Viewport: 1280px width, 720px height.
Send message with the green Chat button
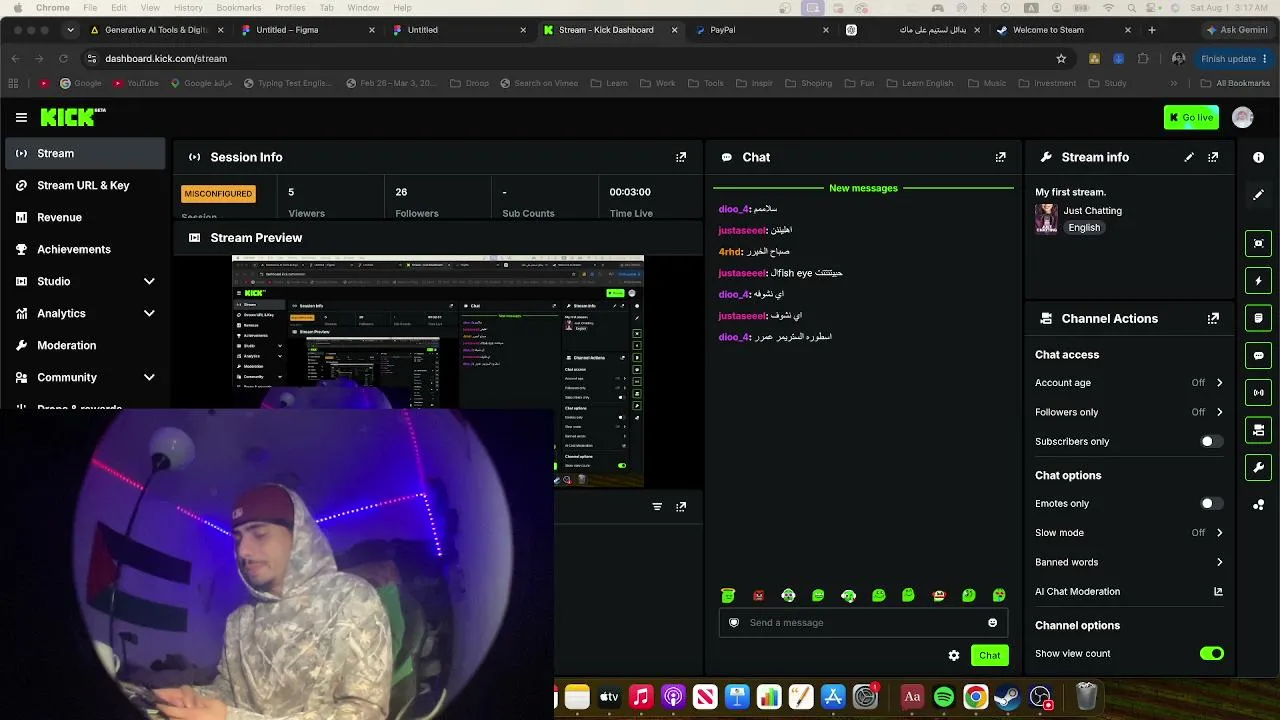(990, 655)
